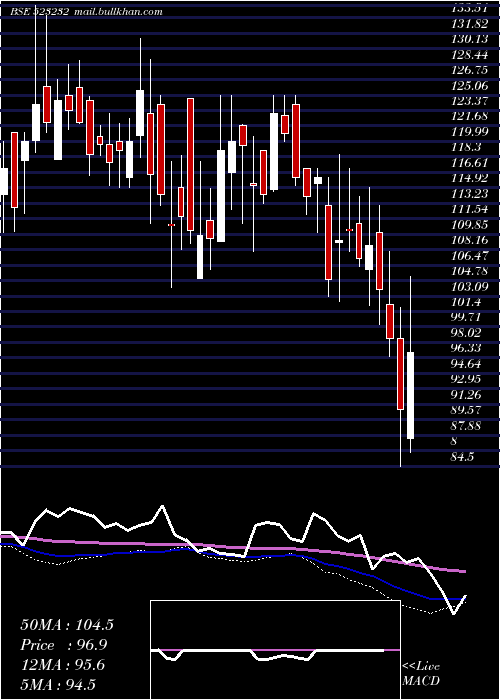Select the 84.5 price axis label
The width and height of the screenshot is (500, 700).
(463, 456)
